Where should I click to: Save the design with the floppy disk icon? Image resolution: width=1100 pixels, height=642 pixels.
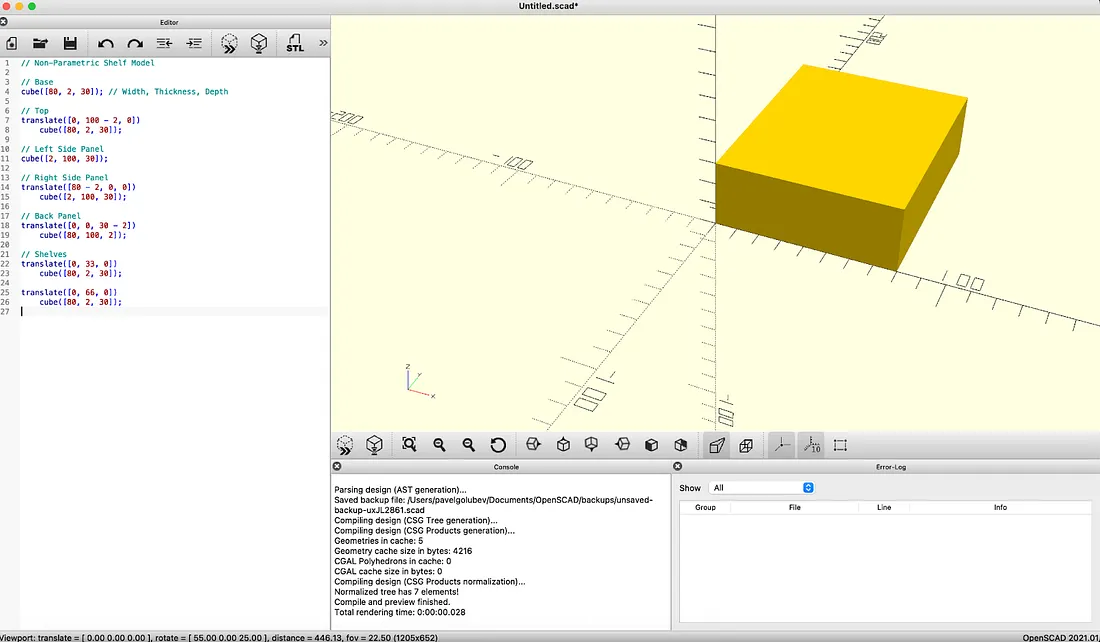point(70,44)
